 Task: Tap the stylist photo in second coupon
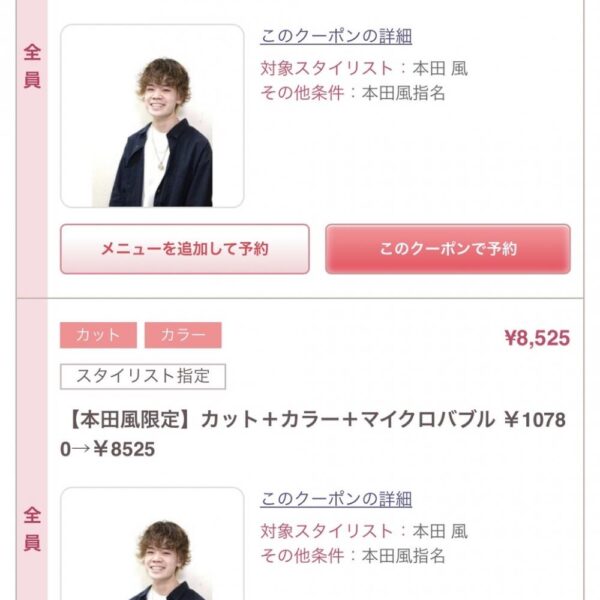pyautogui.click(x=152, y=544)
